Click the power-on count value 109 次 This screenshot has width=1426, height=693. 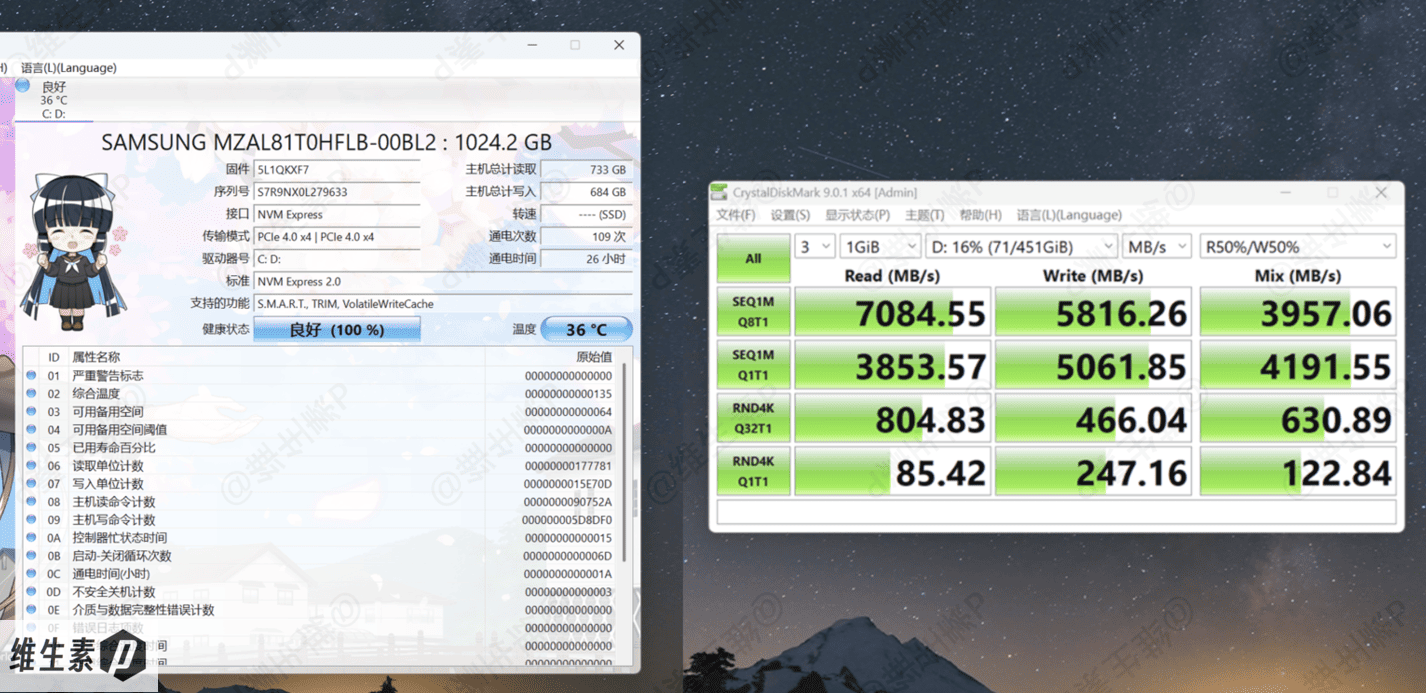point(586,237)
